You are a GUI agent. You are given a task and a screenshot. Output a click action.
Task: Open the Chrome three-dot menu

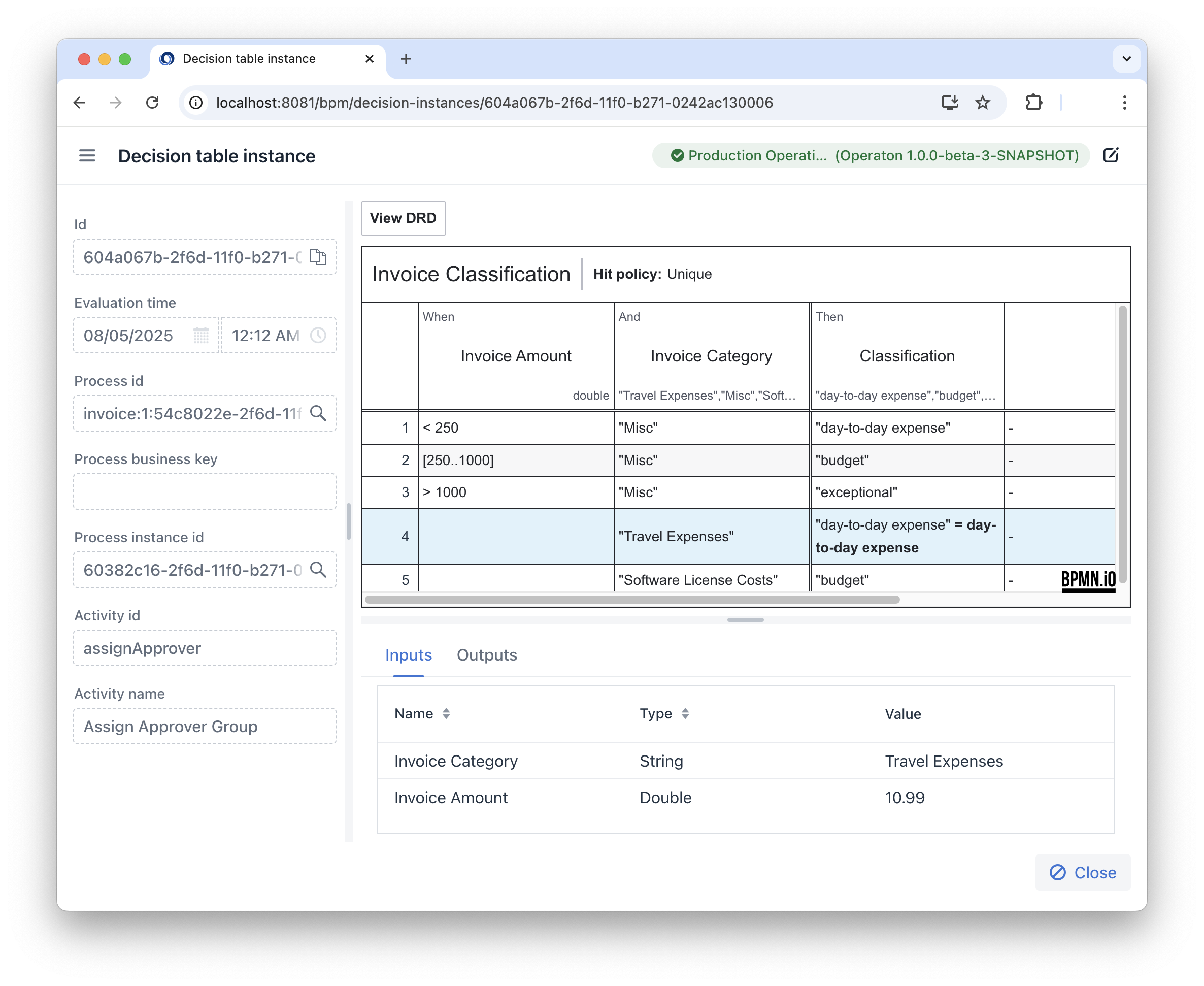tap(1124, 103)
